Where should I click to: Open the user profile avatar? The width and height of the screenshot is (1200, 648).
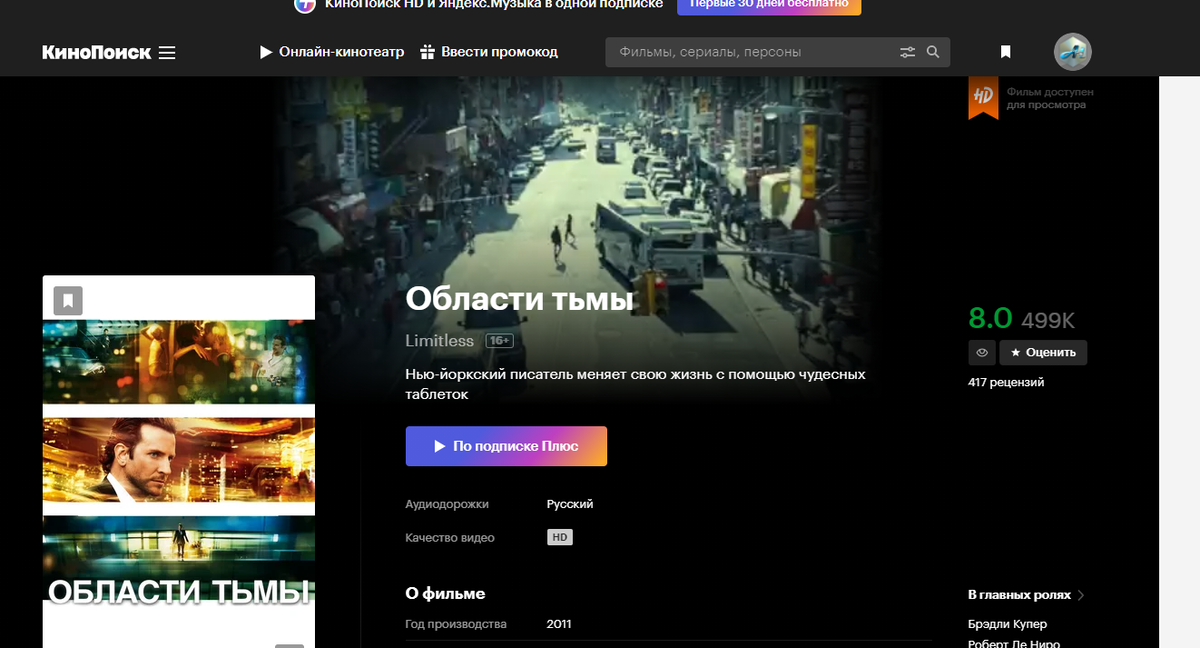click(x=1072, y=52)
